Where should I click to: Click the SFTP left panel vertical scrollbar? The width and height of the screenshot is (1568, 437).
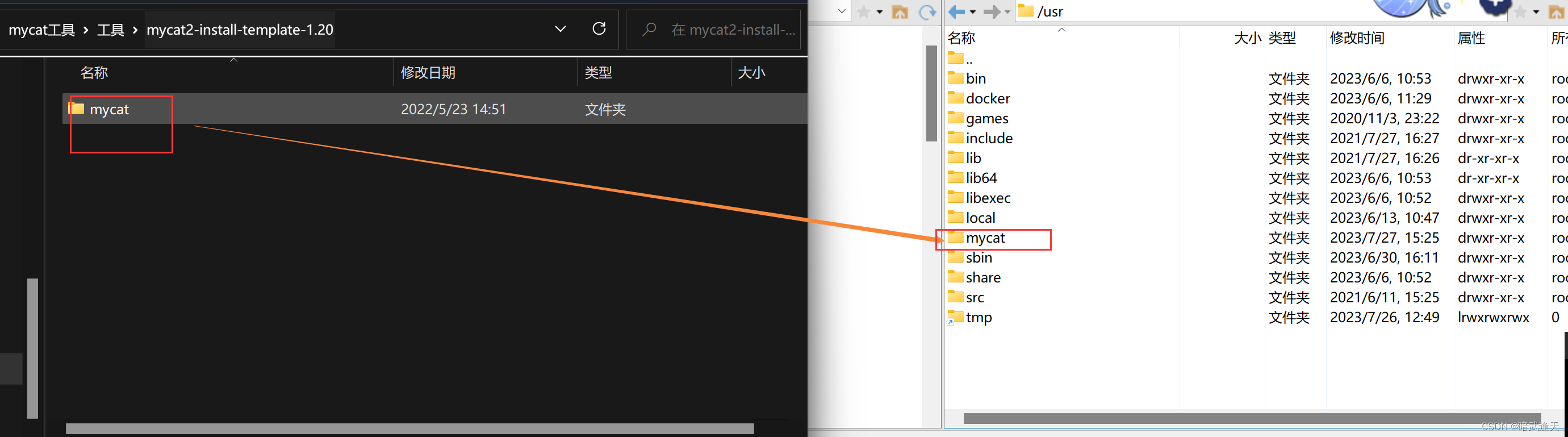pyautogui.click(x=931, y=93)
